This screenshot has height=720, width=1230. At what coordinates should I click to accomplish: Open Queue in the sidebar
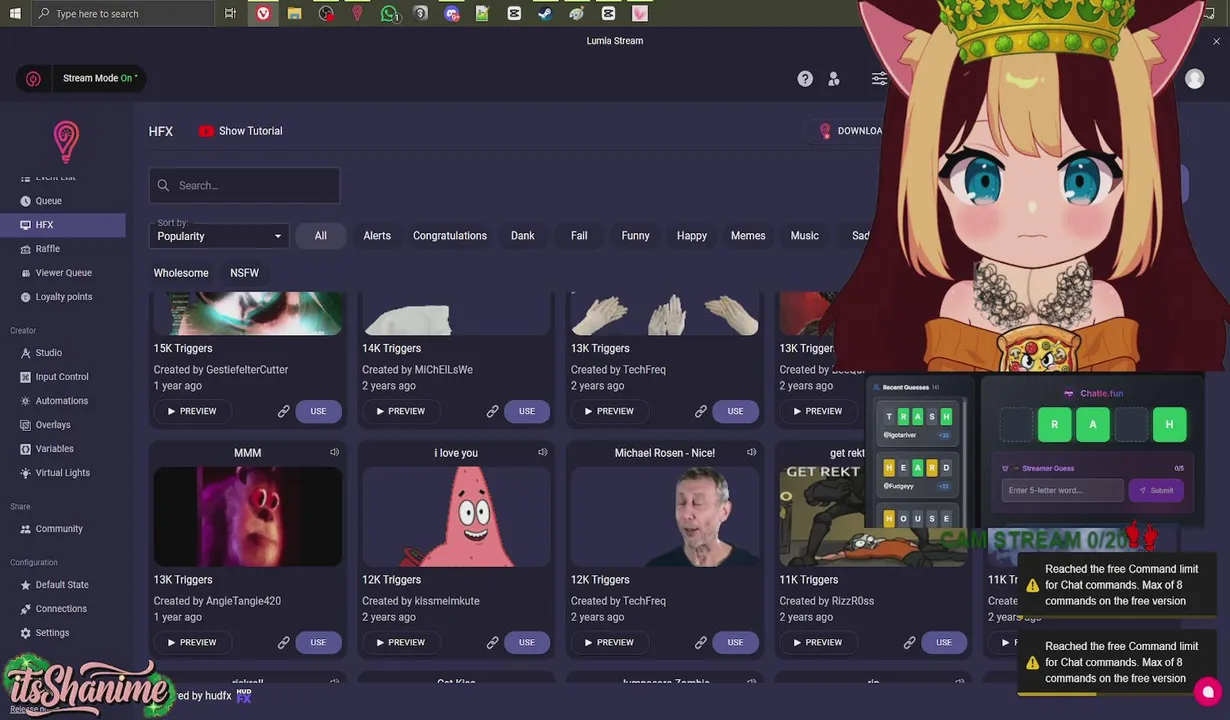tap(62, 201)
